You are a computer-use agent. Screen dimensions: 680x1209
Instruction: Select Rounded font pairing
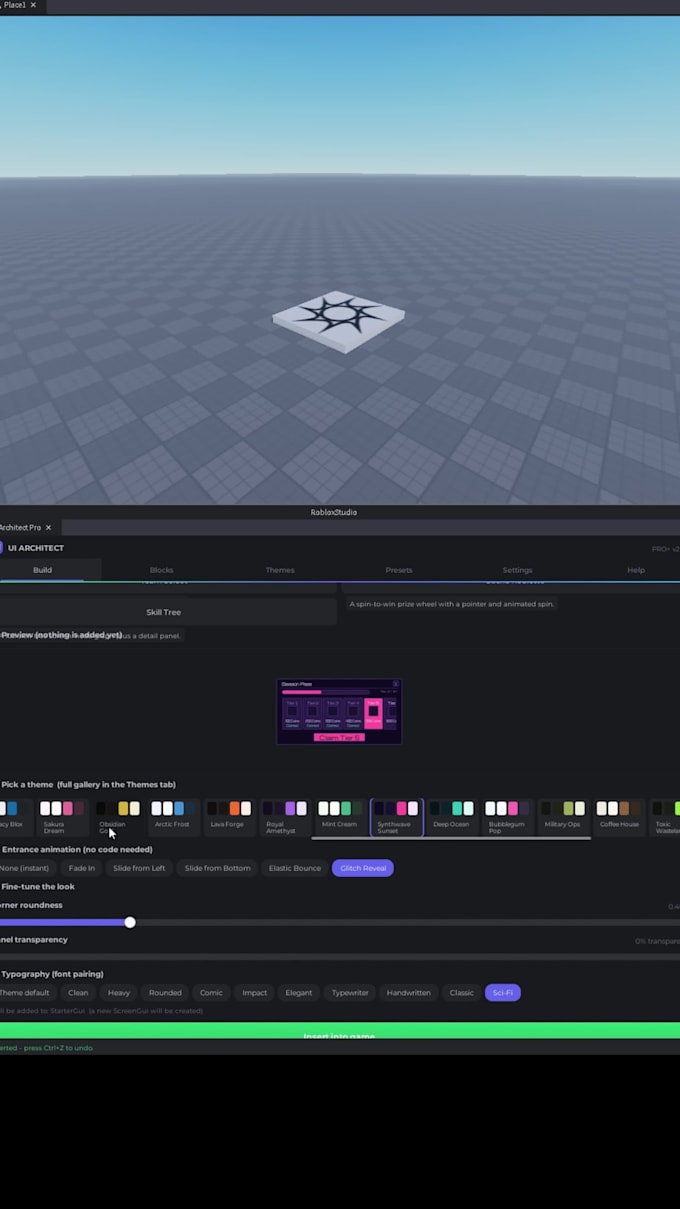coord(165,993)
